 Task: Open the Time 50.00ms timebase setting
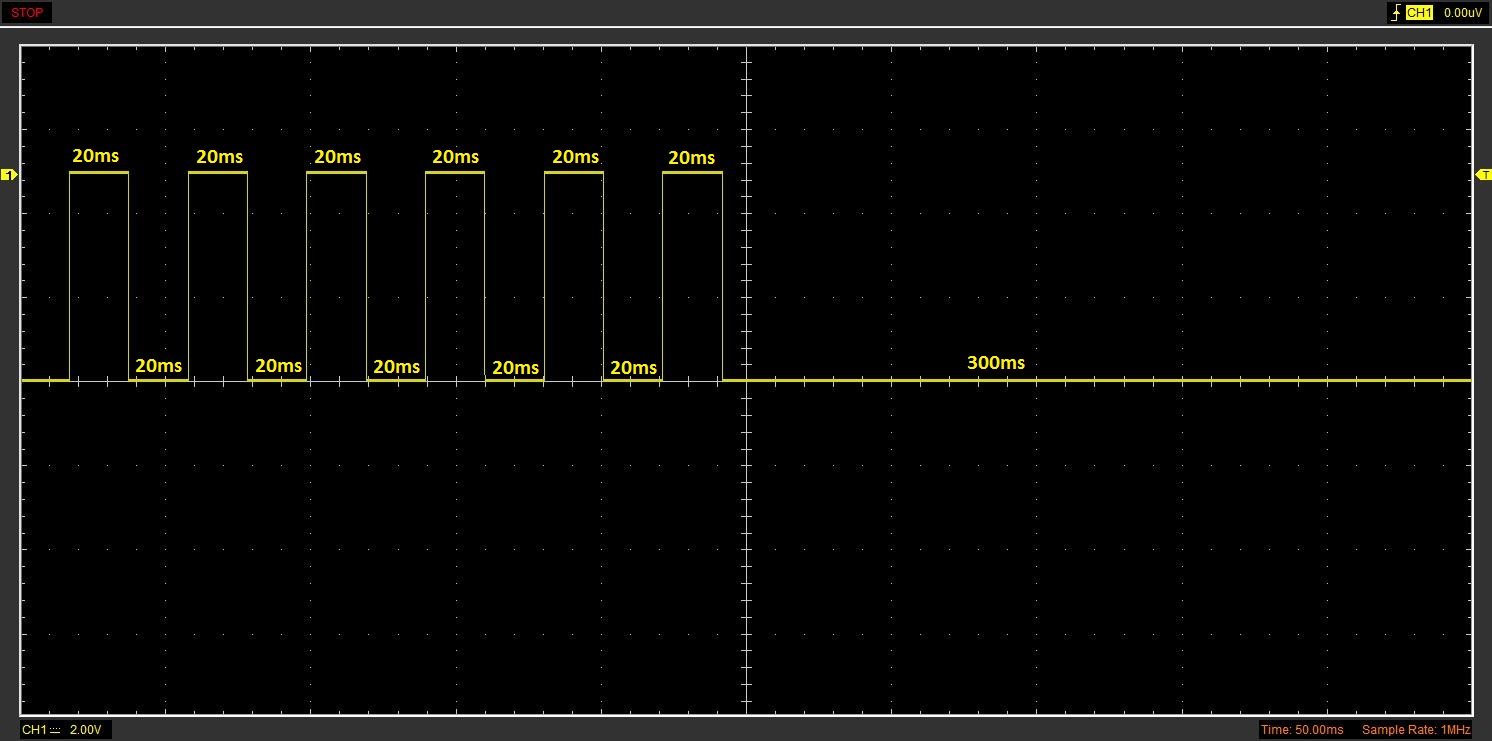pos(1302,730)
